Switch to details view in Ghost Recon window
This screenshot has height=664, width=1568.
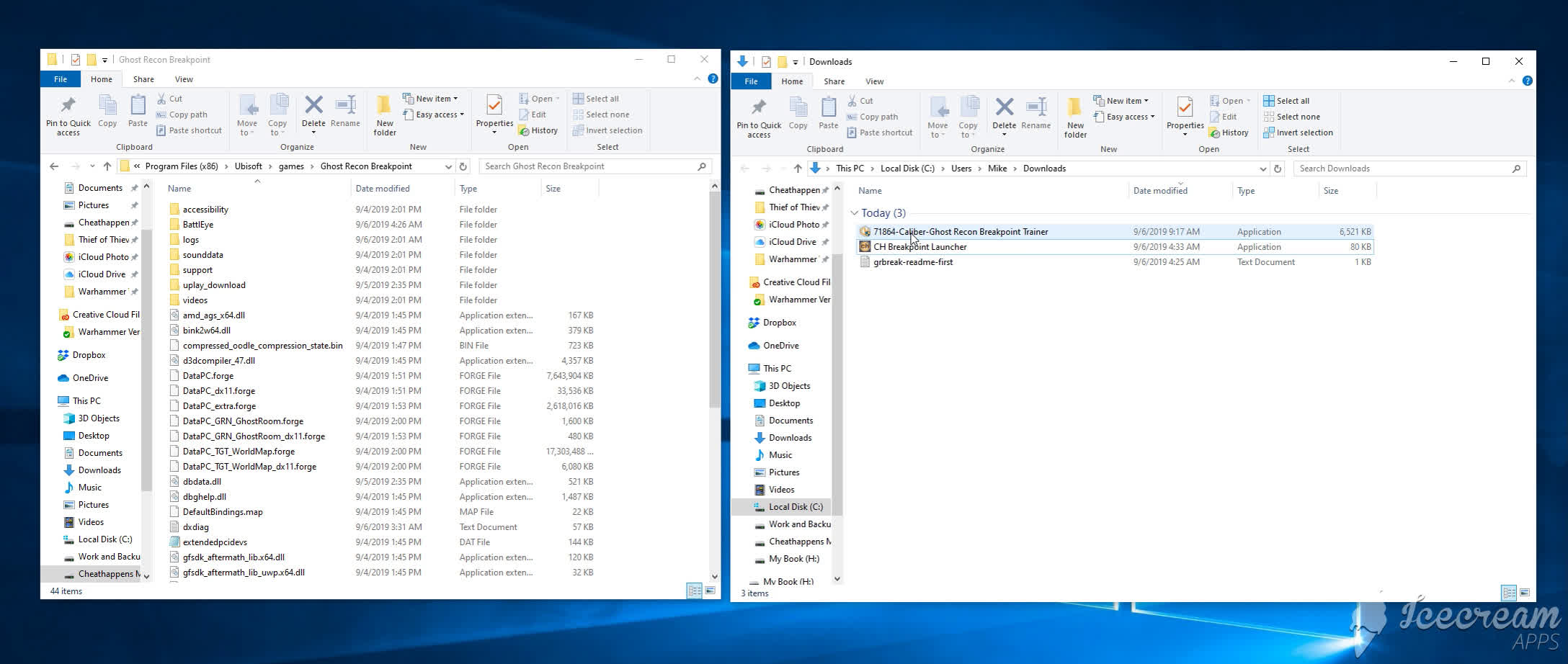(694, 591)
